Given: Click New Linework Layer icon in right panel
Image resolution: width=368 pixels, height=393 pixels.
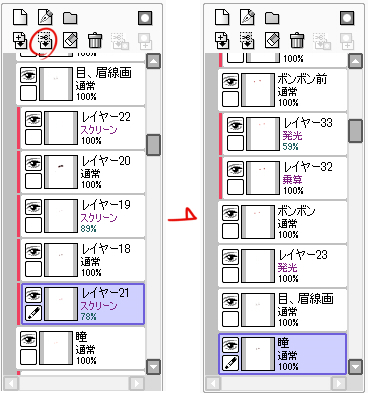Looking at the screenshot, I should click(247, 17).
